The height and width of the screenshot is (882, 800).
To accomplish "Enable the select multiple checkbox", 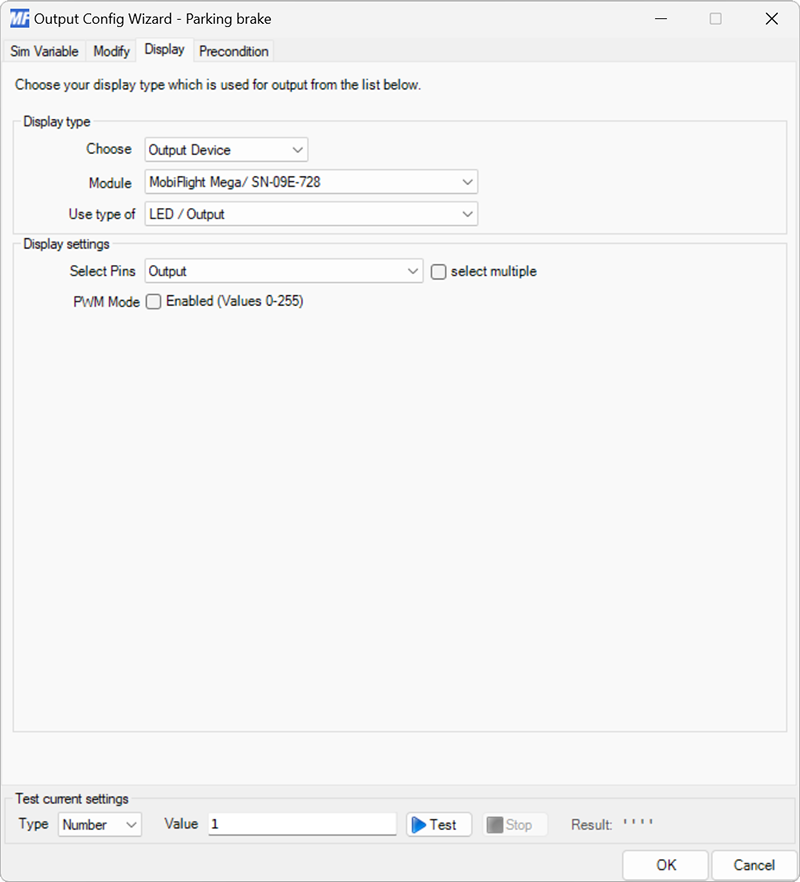I will [x=438, y=271].
